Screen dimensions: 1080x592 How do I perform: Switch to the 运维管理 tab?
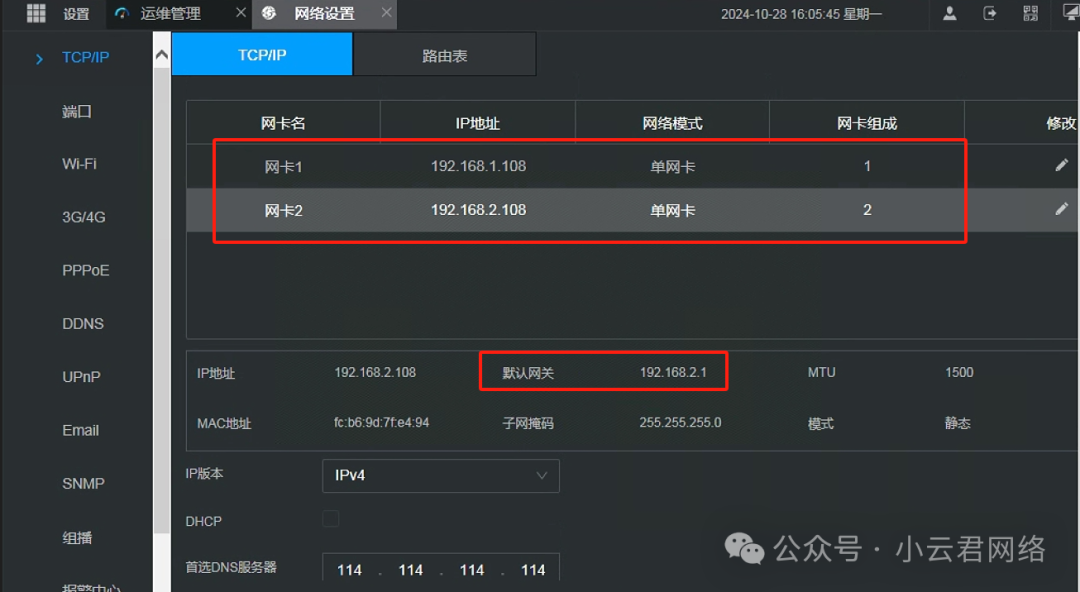point(170,14)
